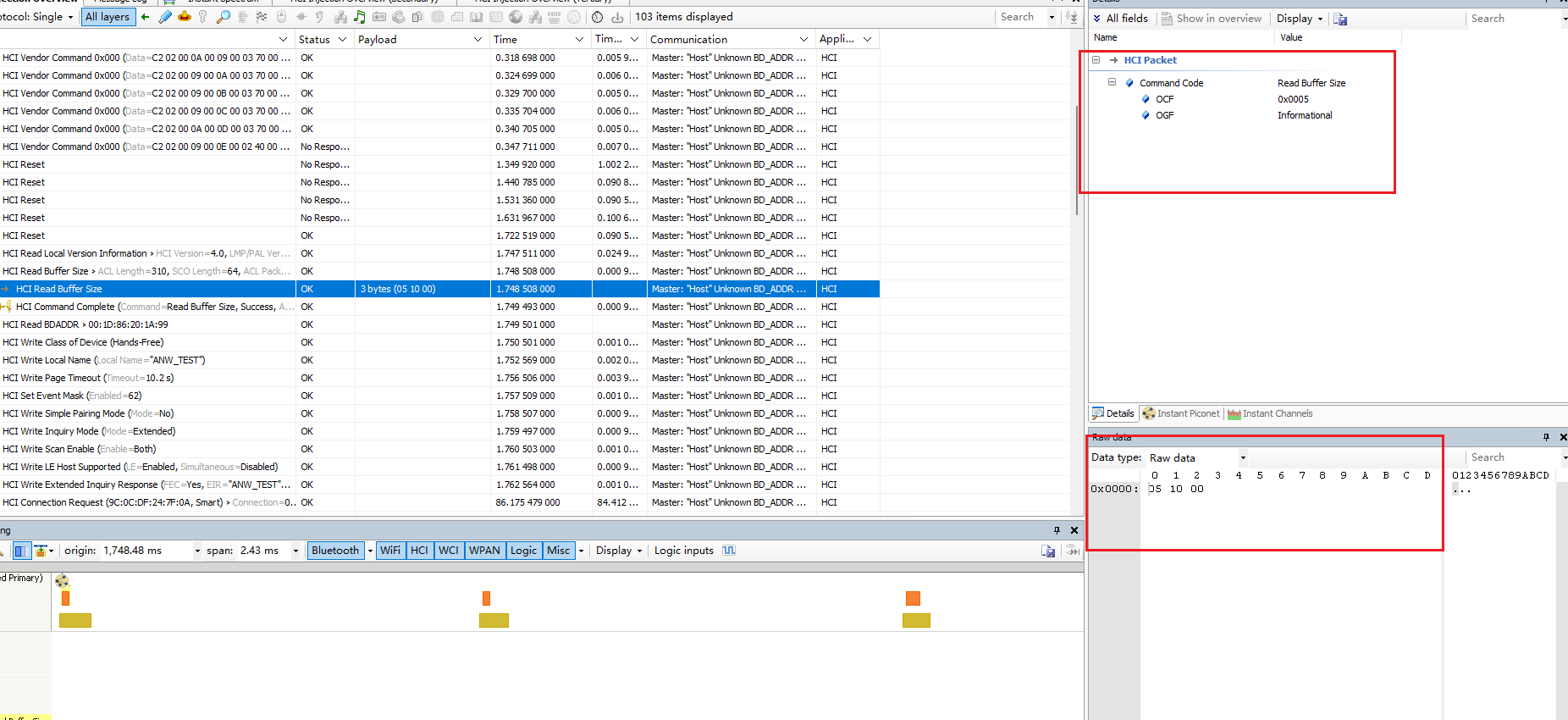Click the waveform toolbar icon
Image resolution: width=1568 pixels, height=720 pixels.
(x=301, y=17)
